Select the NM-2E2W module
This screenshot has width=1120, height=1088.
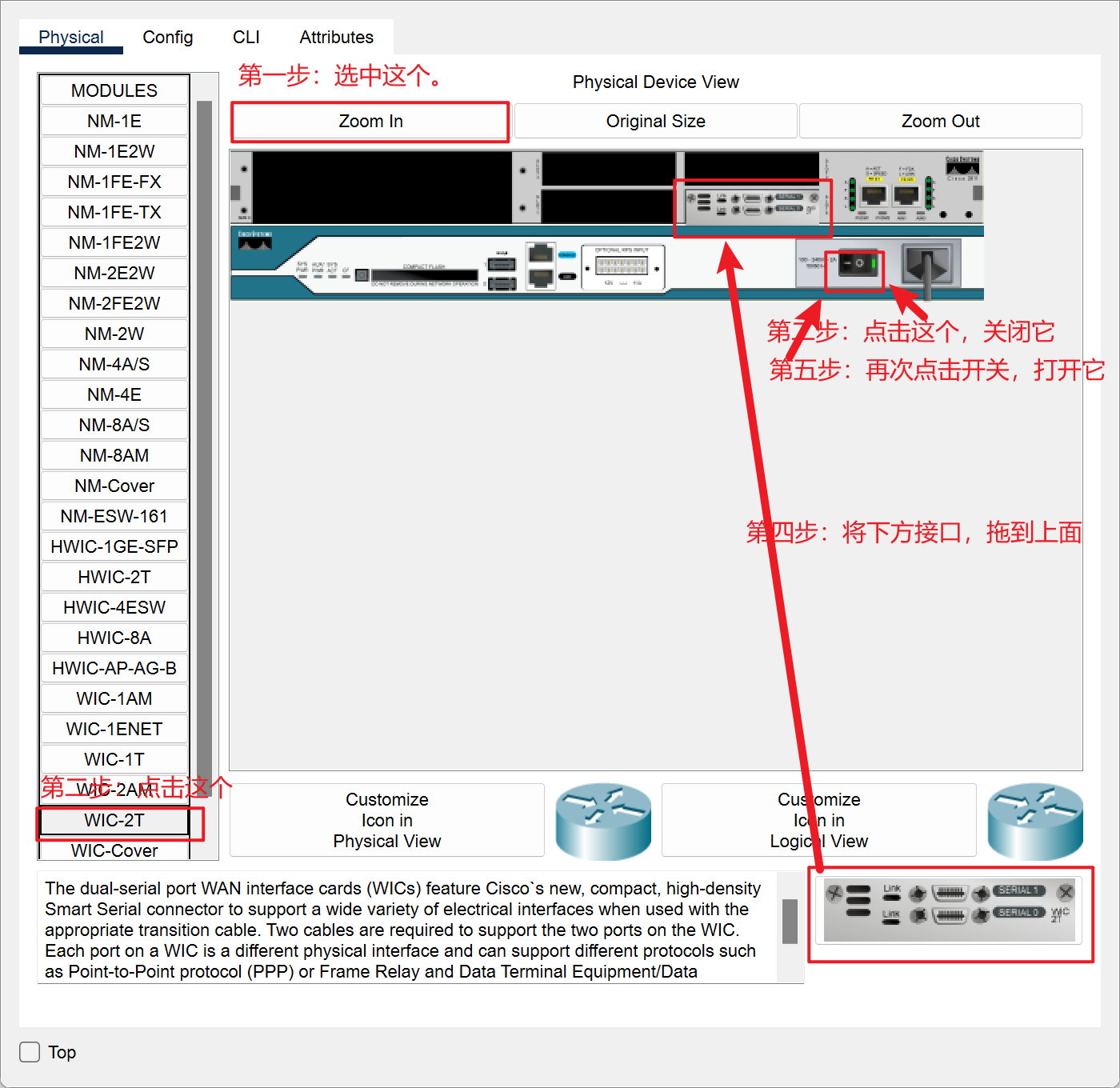tap(114, 273)
